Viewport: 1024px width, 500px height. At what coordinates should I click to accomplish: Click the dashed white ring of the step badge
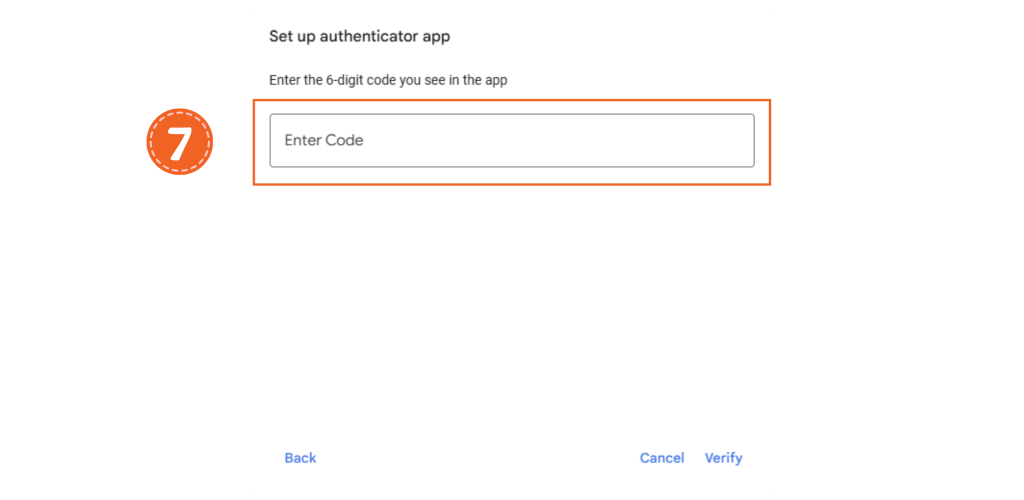180,115
